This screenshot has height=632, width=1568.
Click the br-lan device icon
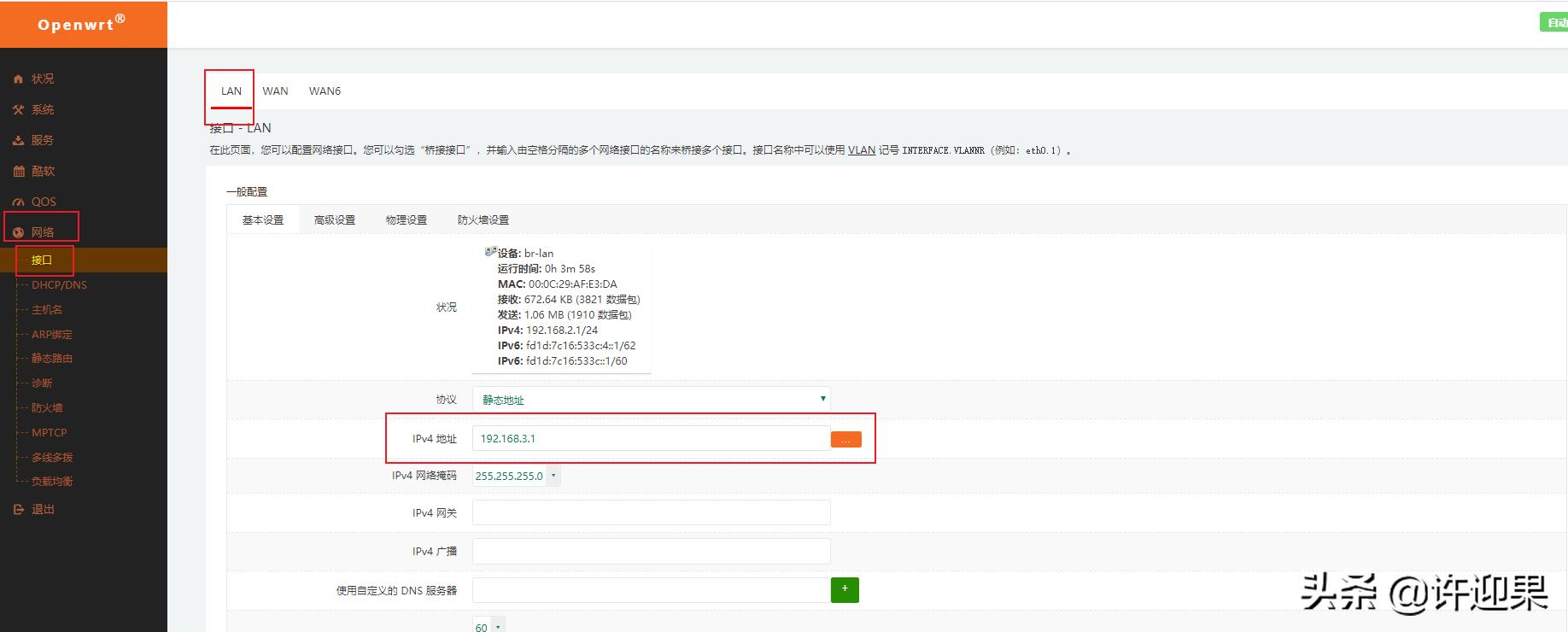(490, 252)
